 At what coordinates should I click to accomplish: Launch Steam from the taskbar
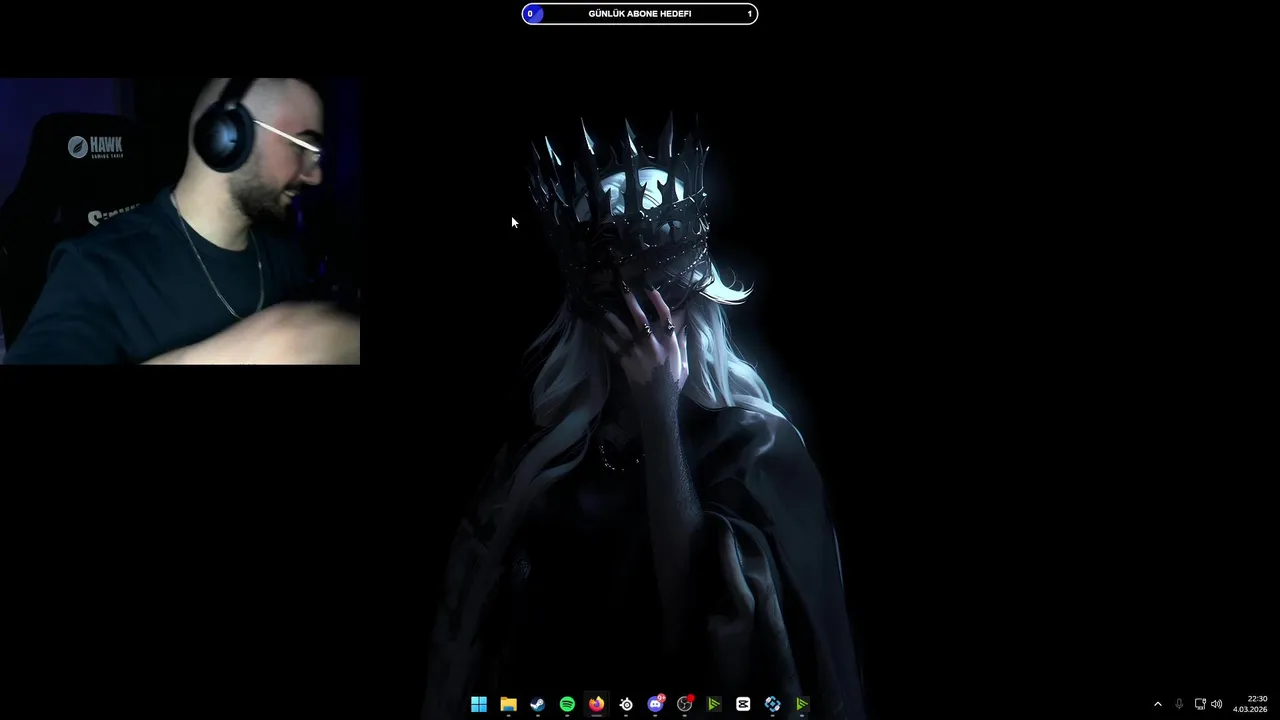click(537, 704)
